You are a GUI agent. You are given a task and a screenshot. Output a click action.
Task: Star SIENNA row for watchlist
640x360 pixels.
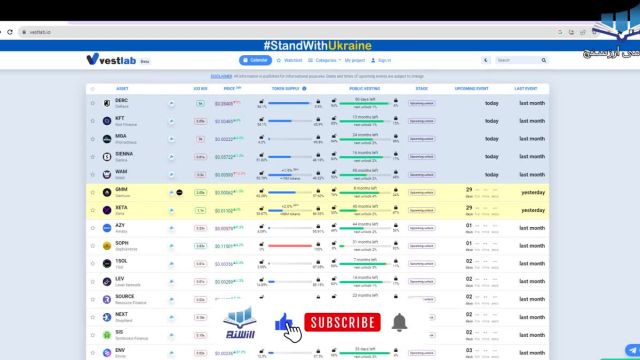pyautogui.click(x=93, y=157)
